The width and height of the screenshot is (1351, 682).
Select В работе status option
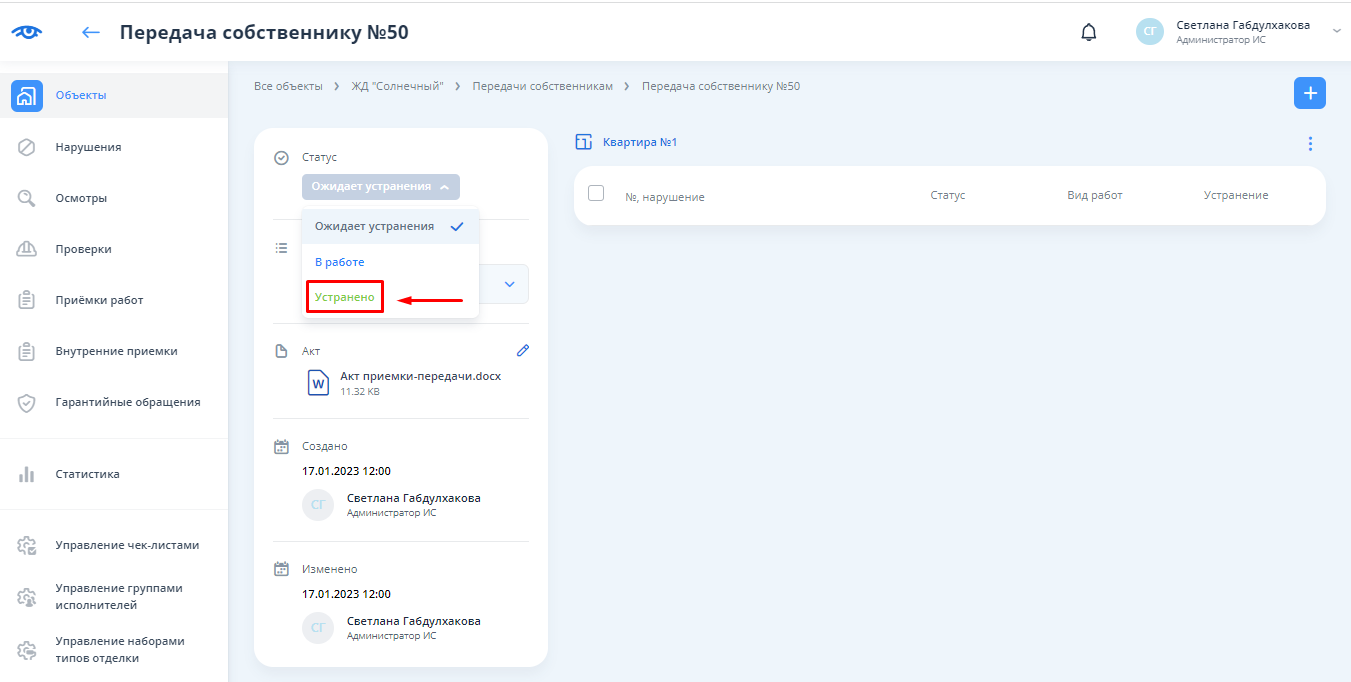pyautogui.click(x=340, y=262)
